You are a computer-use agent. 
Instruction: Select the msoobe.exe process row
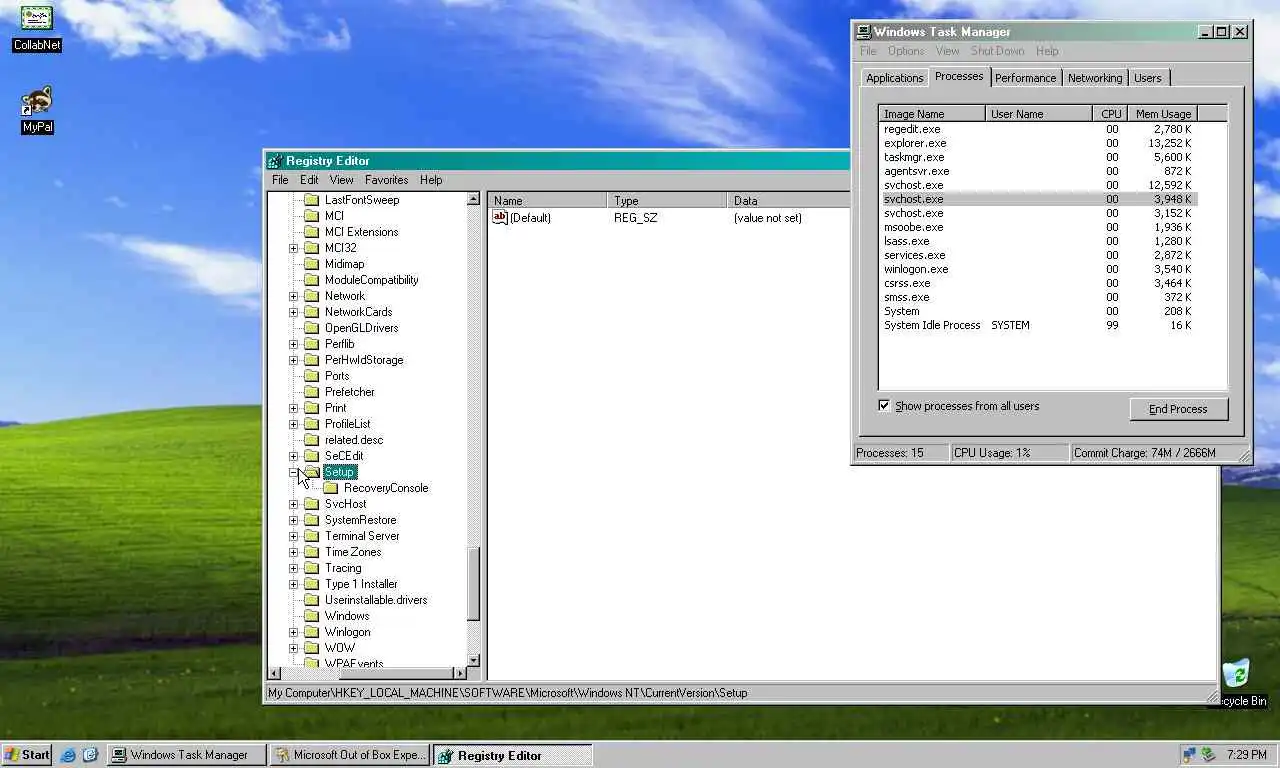pyautogui.click(x=1038, y=227)
